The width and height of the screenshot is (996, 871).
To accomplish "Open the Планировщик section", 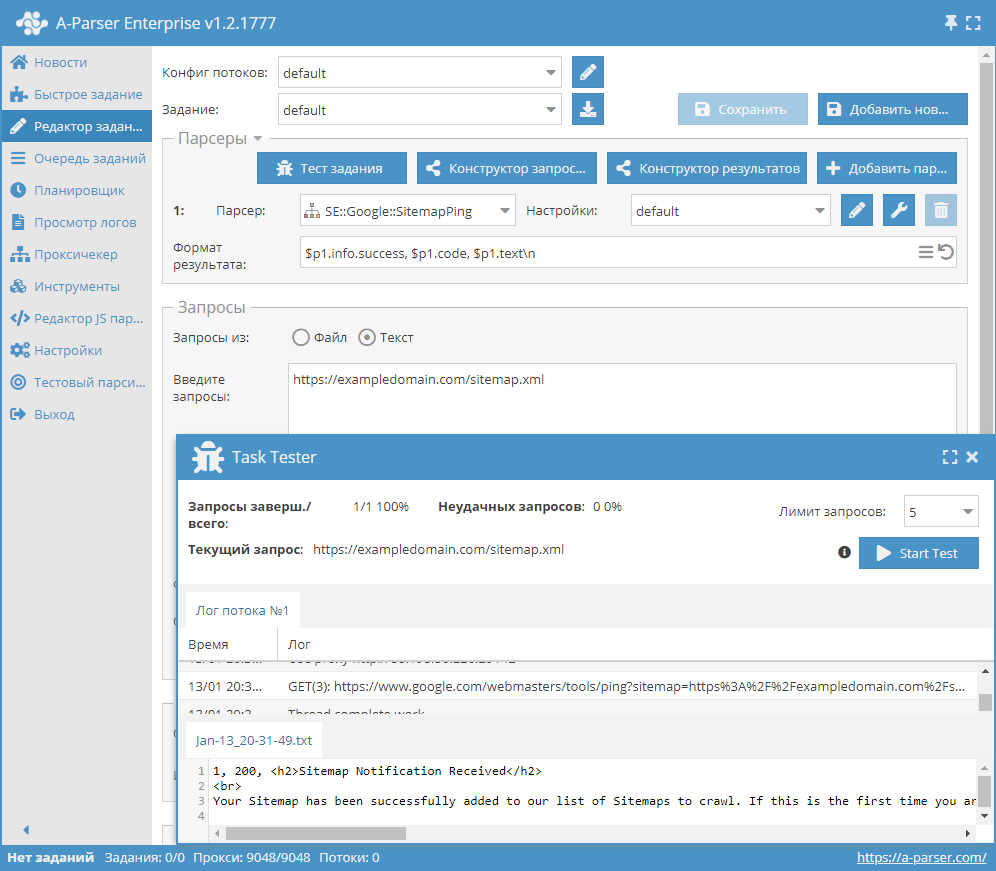I will tap(79, 190).
